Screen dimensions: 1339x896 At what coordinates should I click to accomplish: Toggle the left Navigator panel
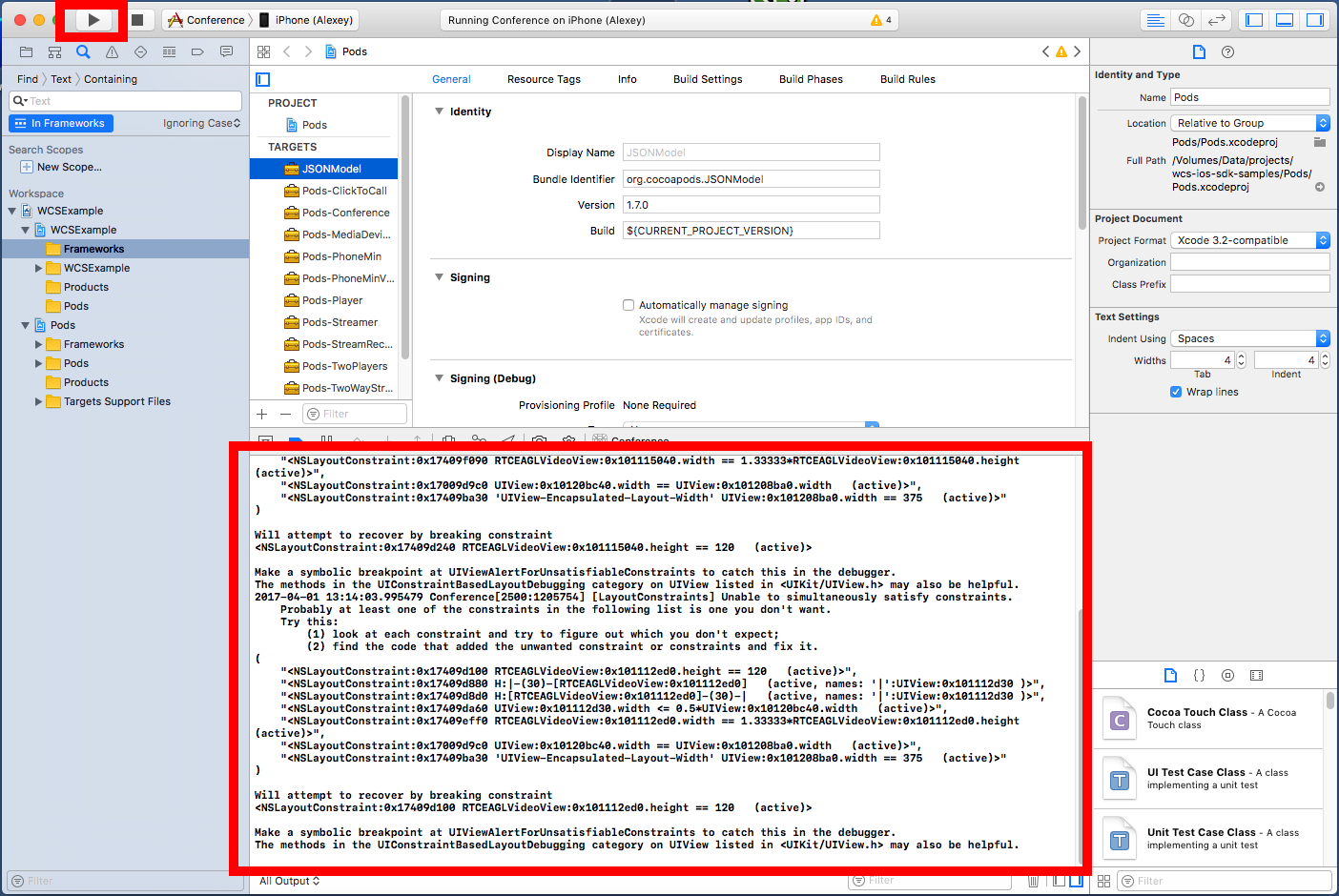coord(1254,20)
